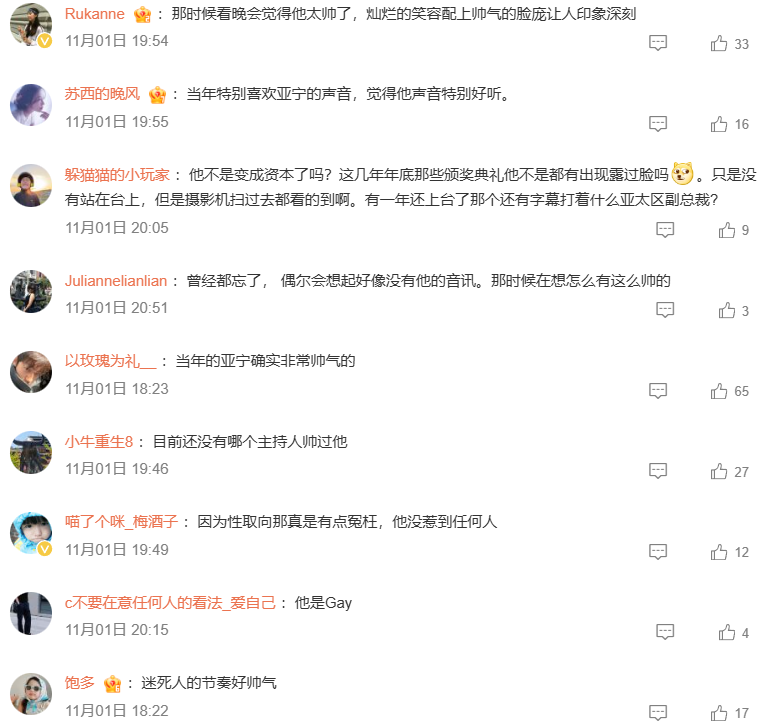Like Rukanne's comment with 33 likes
The image size is (781, 727).
(x=719, y=43)
